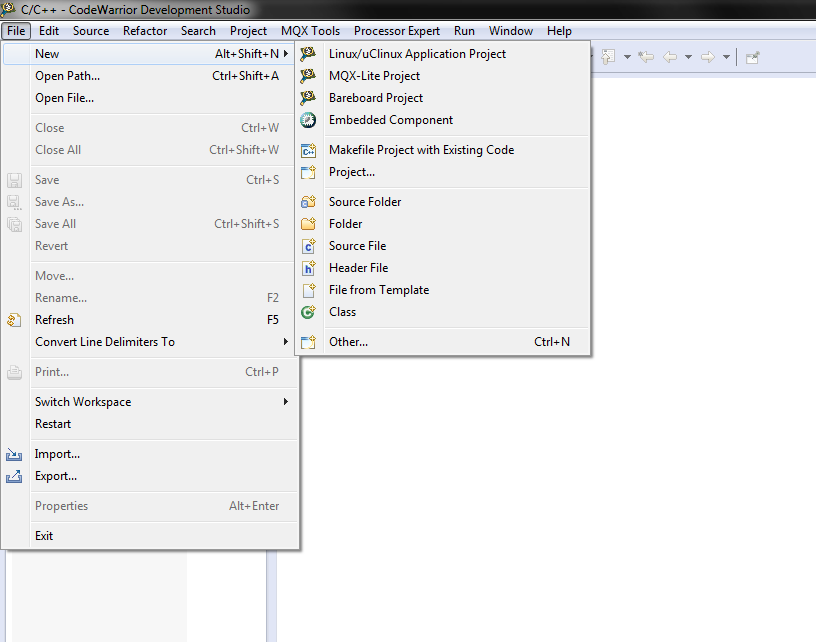
Task: Open the MQX Tools menu
Action: tap(310, 31)
